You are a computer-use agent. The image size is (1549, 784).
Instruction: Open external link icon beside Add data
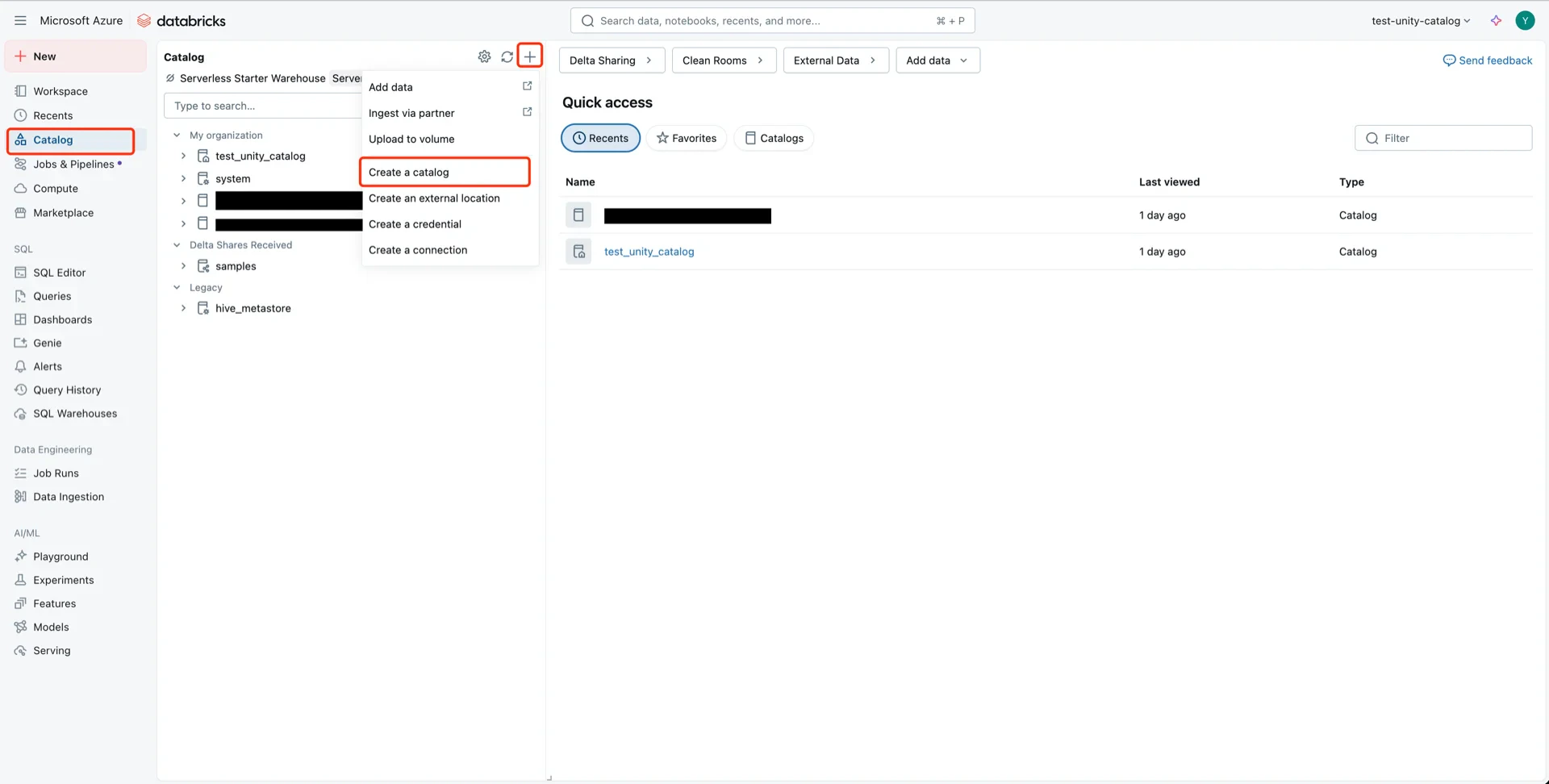click(x=527, y=86)
